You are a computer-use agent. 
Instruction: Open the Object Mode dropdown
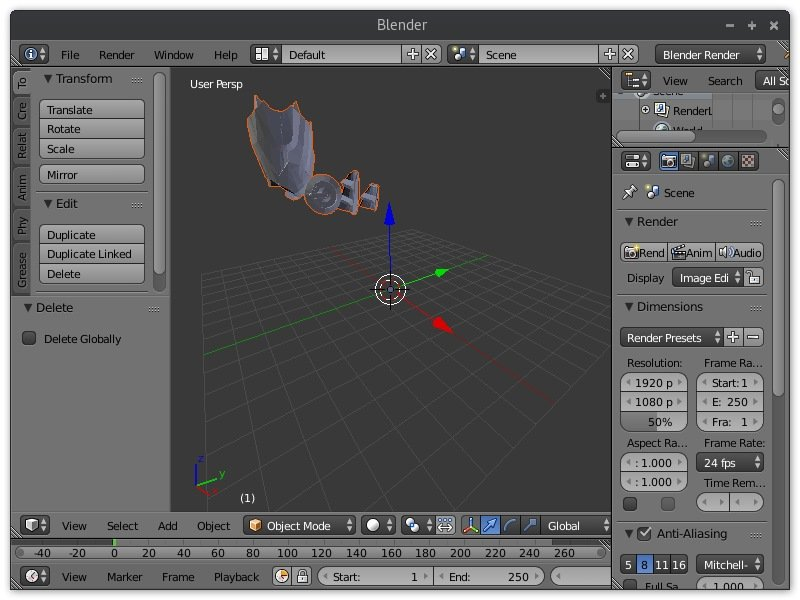click(299, 525)
